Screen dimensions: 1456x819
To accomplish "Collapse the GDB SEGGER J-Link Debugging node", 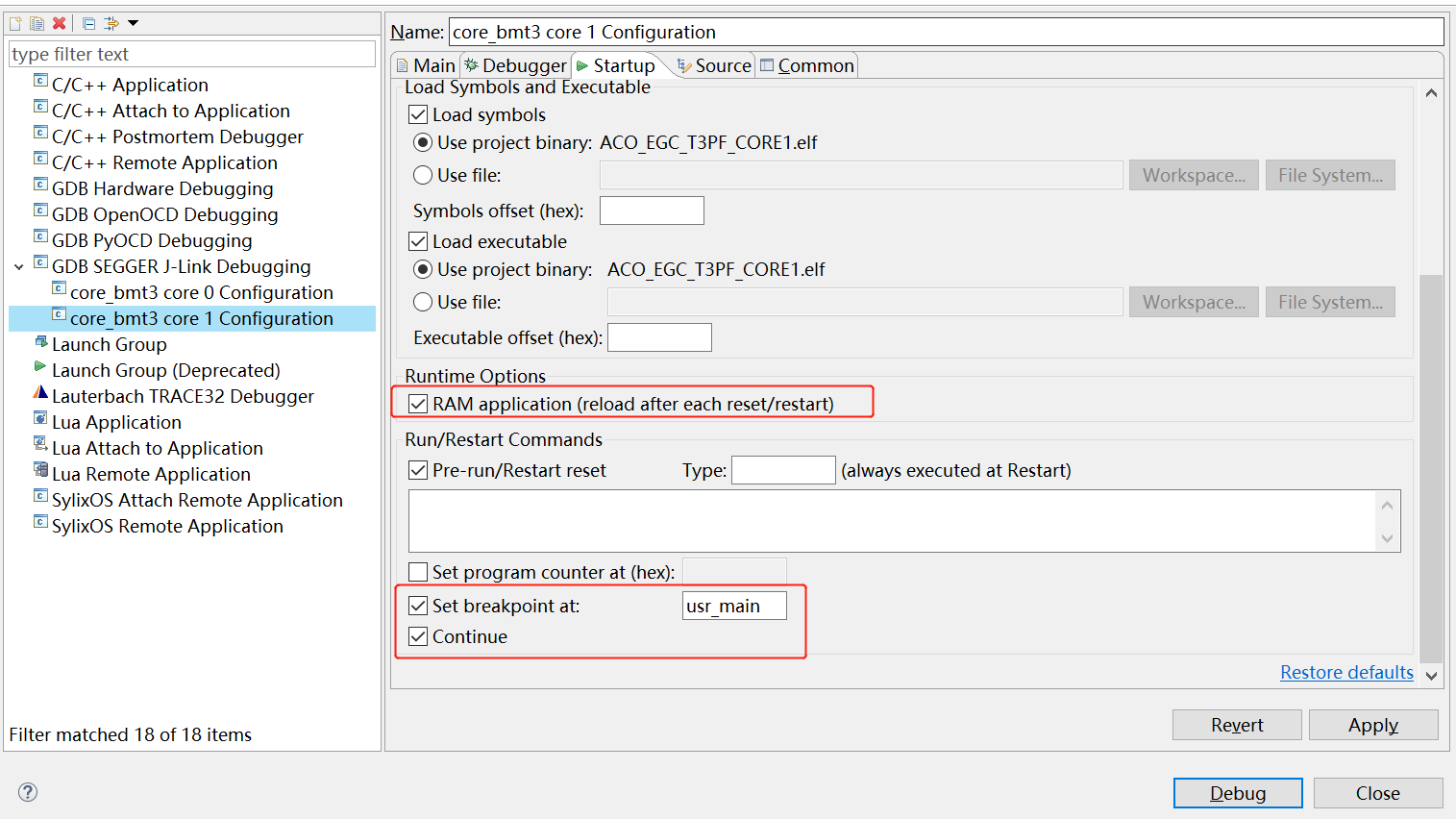I will (18, 267).
